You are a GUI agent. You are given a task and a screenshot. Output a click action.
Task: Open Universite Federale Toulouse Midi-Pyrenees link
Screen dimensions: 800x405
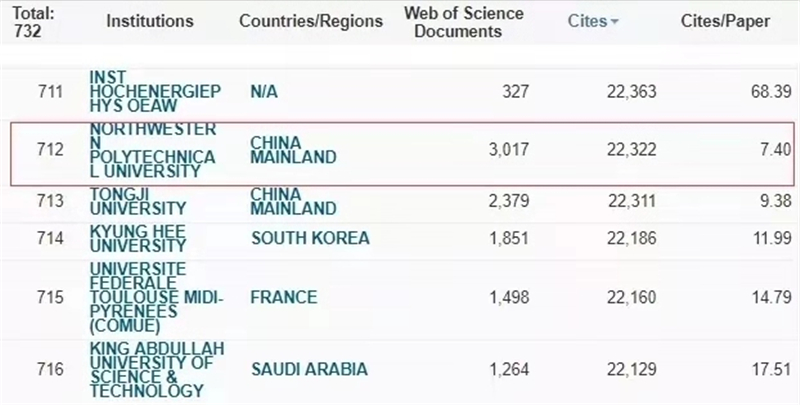click(x=153, y=297)
